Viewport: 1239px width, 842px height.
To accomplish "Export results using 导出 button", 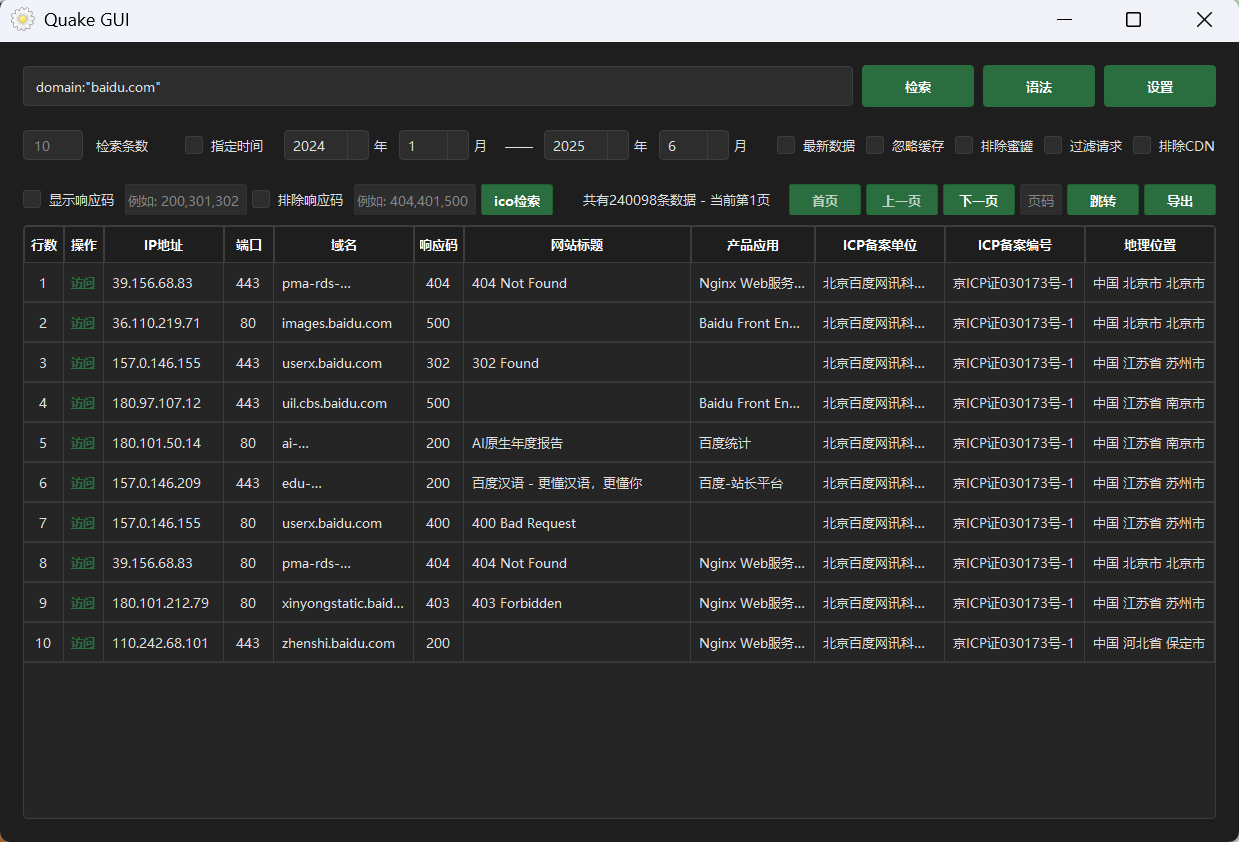I will tap(1179, 200).
